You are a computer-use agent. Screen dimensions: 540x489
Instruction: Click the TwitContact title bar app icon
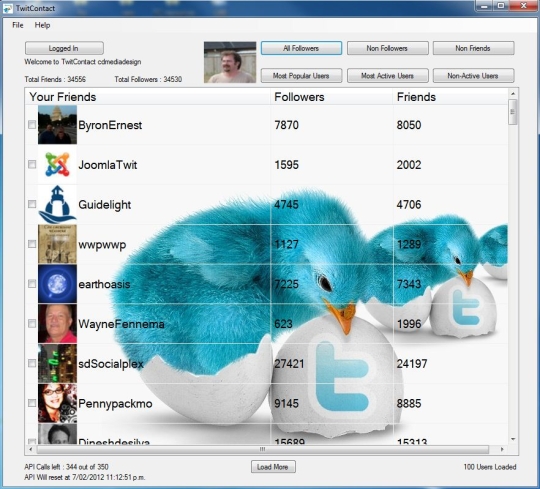(x=8, y=8)
